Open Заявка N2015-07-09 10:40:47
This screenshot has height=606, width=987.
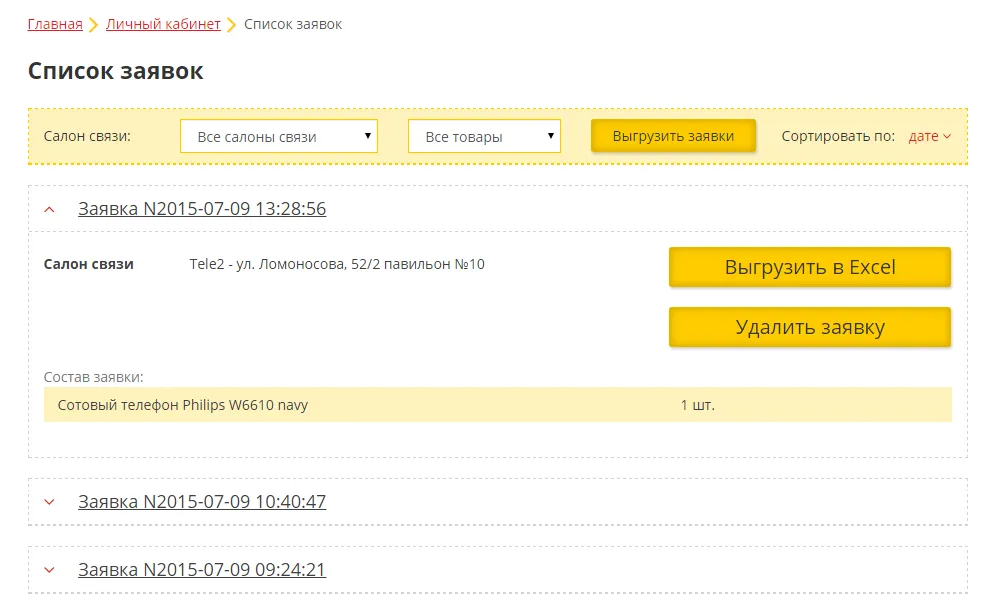(x=202, y=502)
